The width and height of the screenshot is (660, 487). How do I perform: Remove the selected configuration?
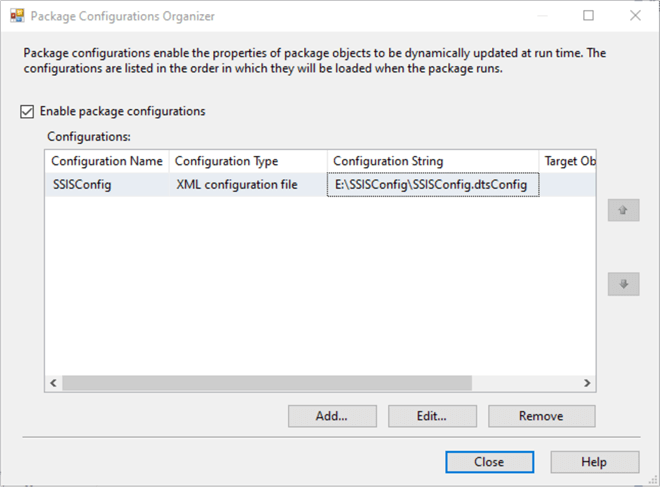click(x=540, y=416)
